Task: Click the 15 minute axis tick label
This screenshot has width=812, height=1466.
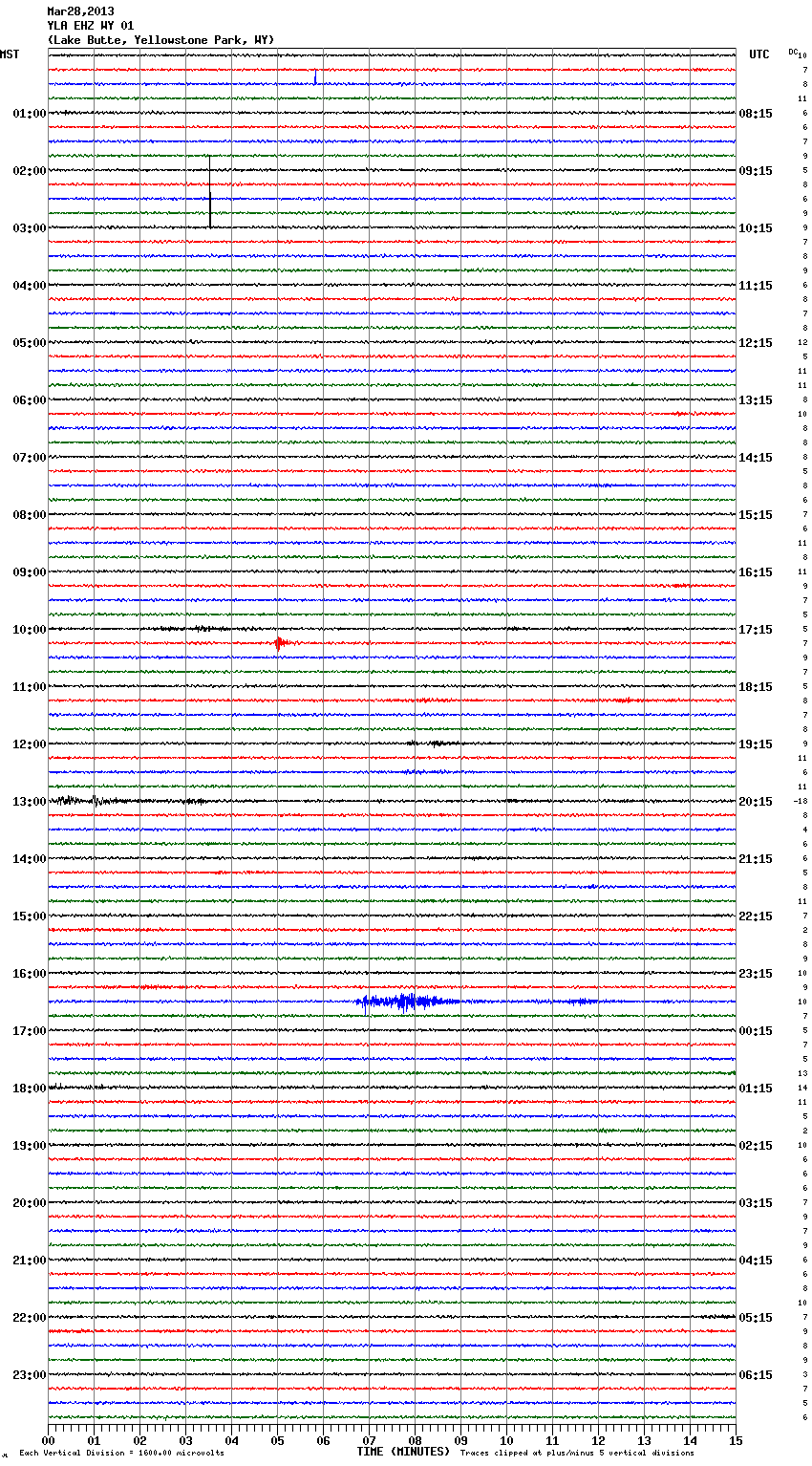Action: (x=736, y=1440)
